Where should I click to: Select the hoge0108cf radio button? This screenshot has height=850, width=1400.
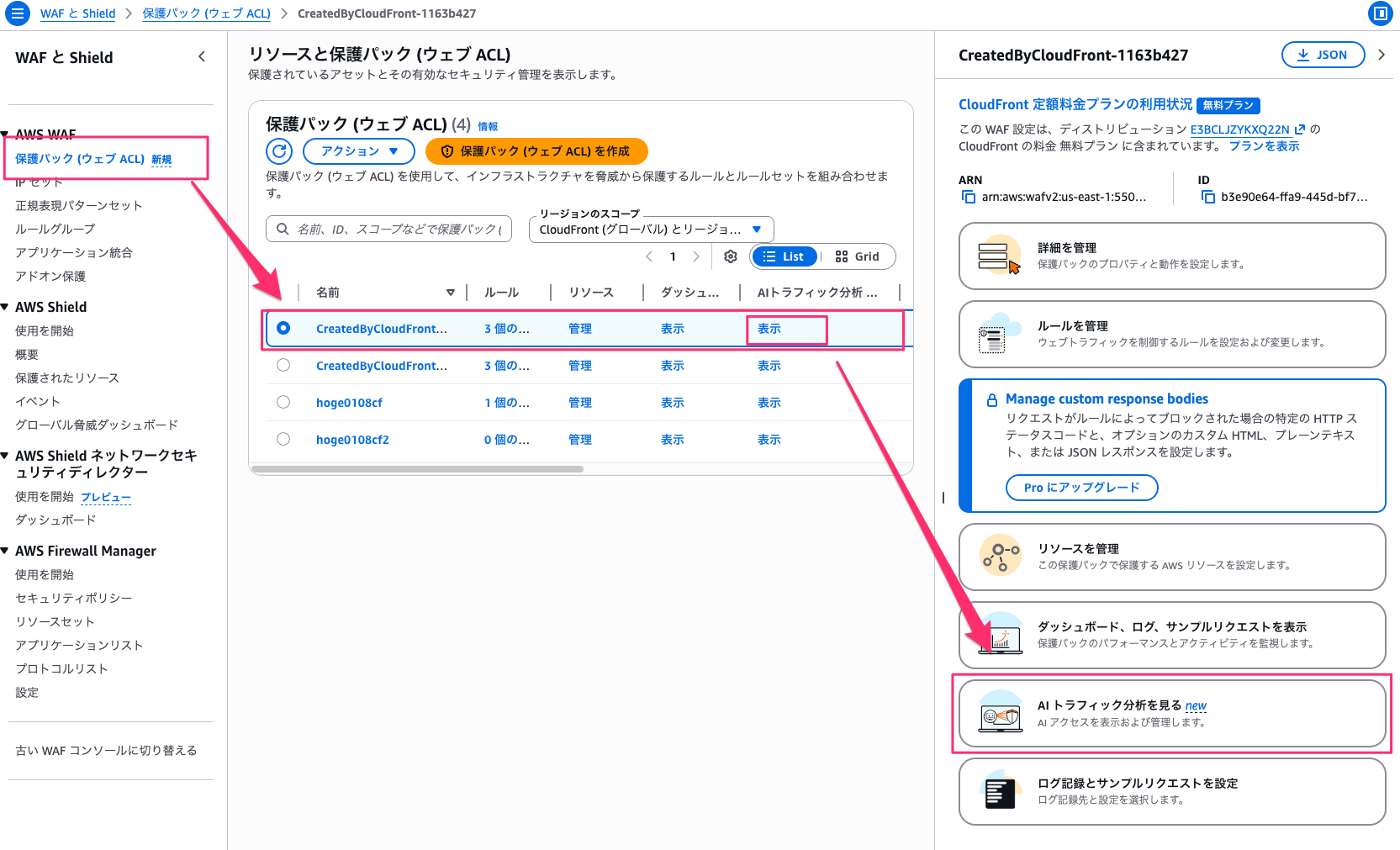[283, 402]
